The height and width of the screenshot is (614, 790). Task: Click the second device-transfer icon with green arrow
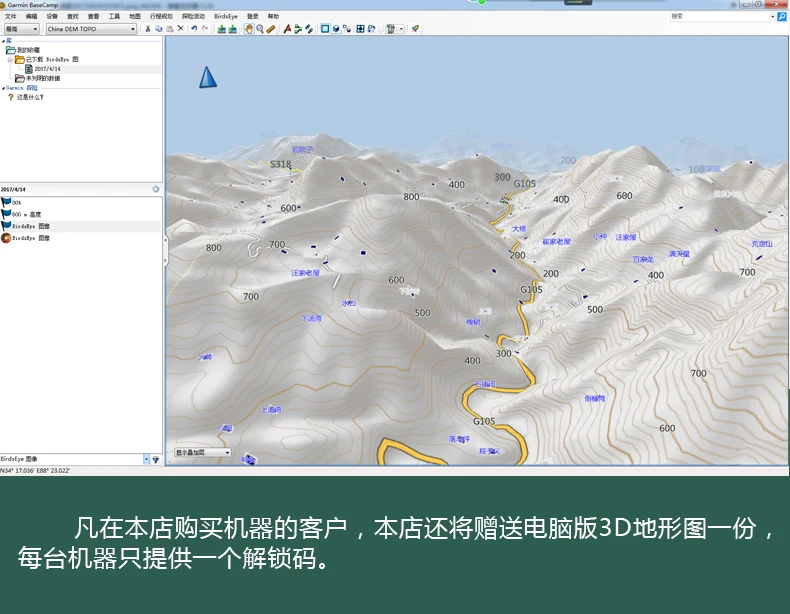[232, 29]
